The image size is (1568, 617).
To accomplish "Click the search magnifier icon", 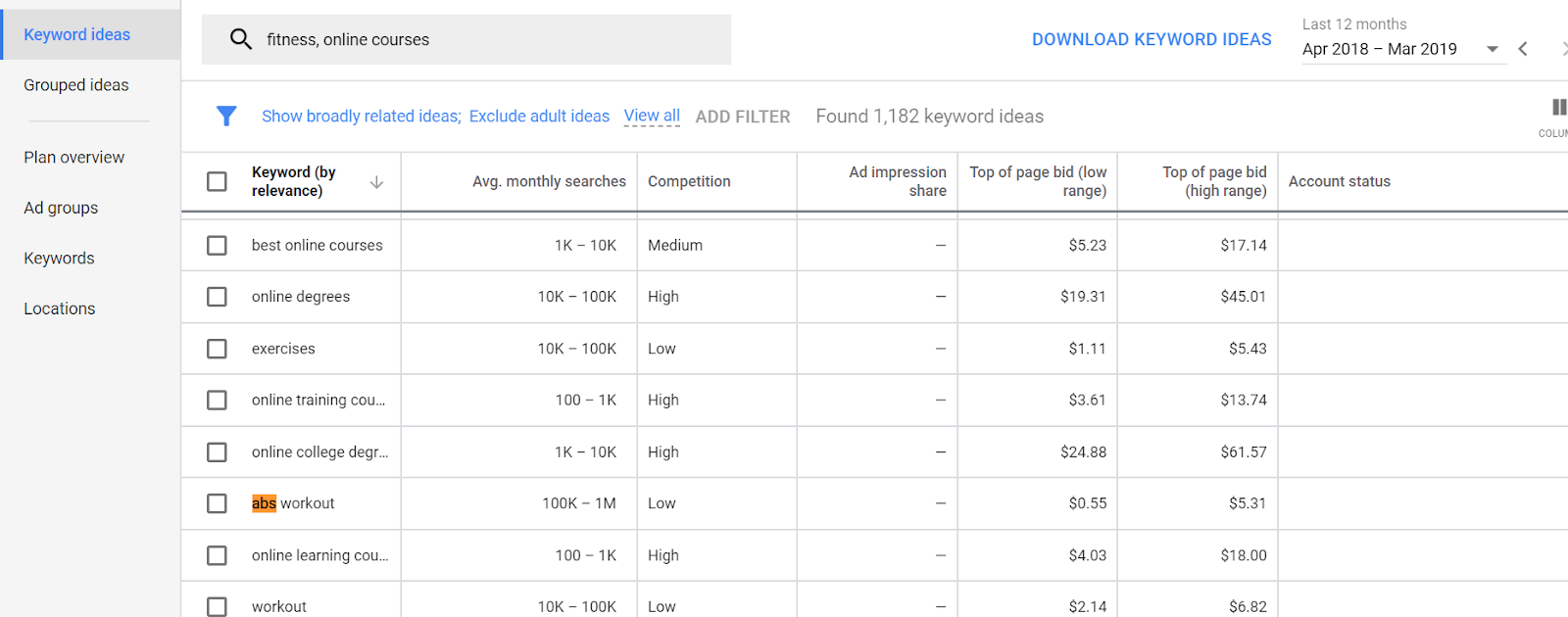I will [240, 39].
